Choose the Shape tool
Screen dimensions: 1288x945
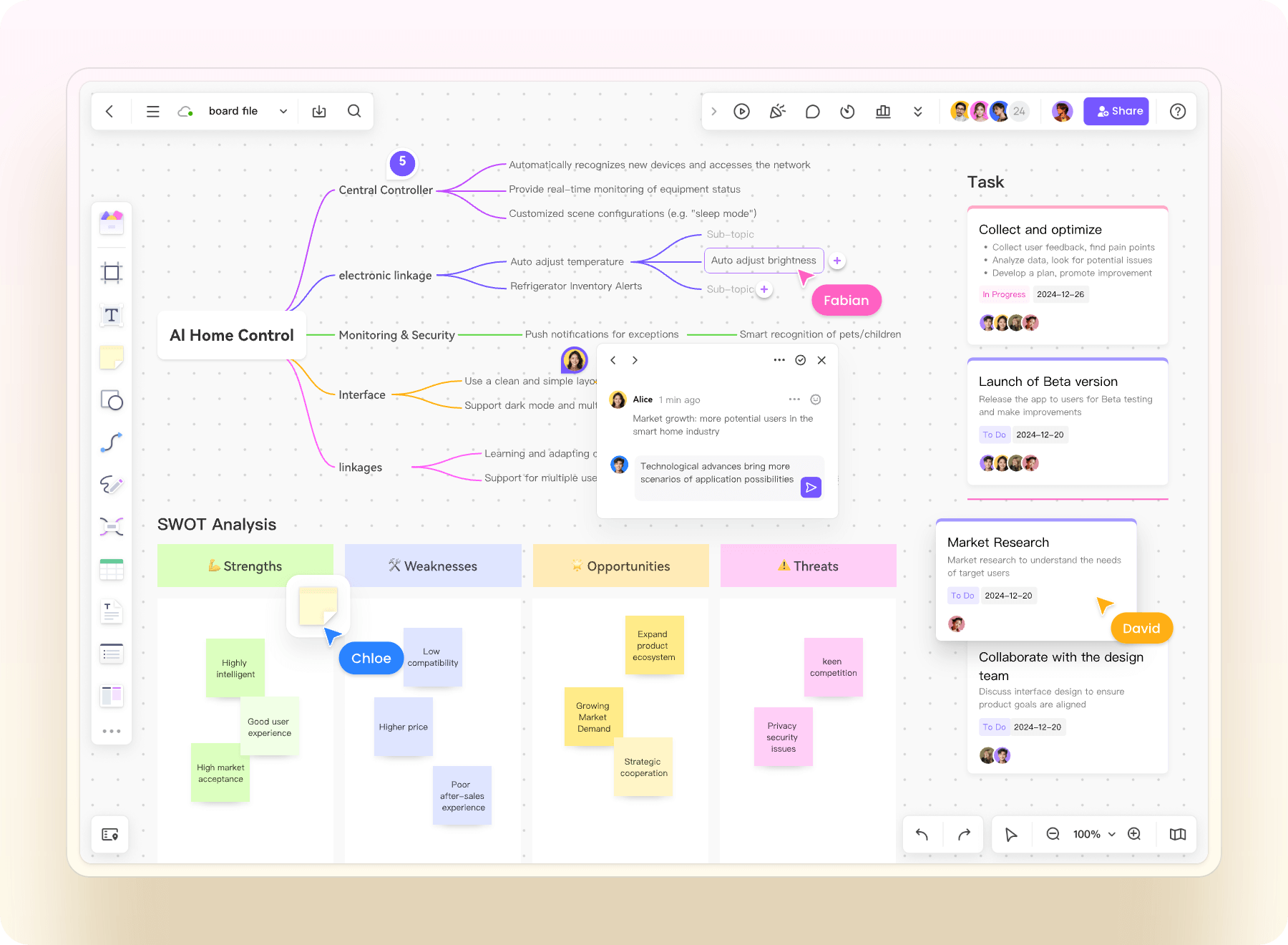tap(112, 400)
